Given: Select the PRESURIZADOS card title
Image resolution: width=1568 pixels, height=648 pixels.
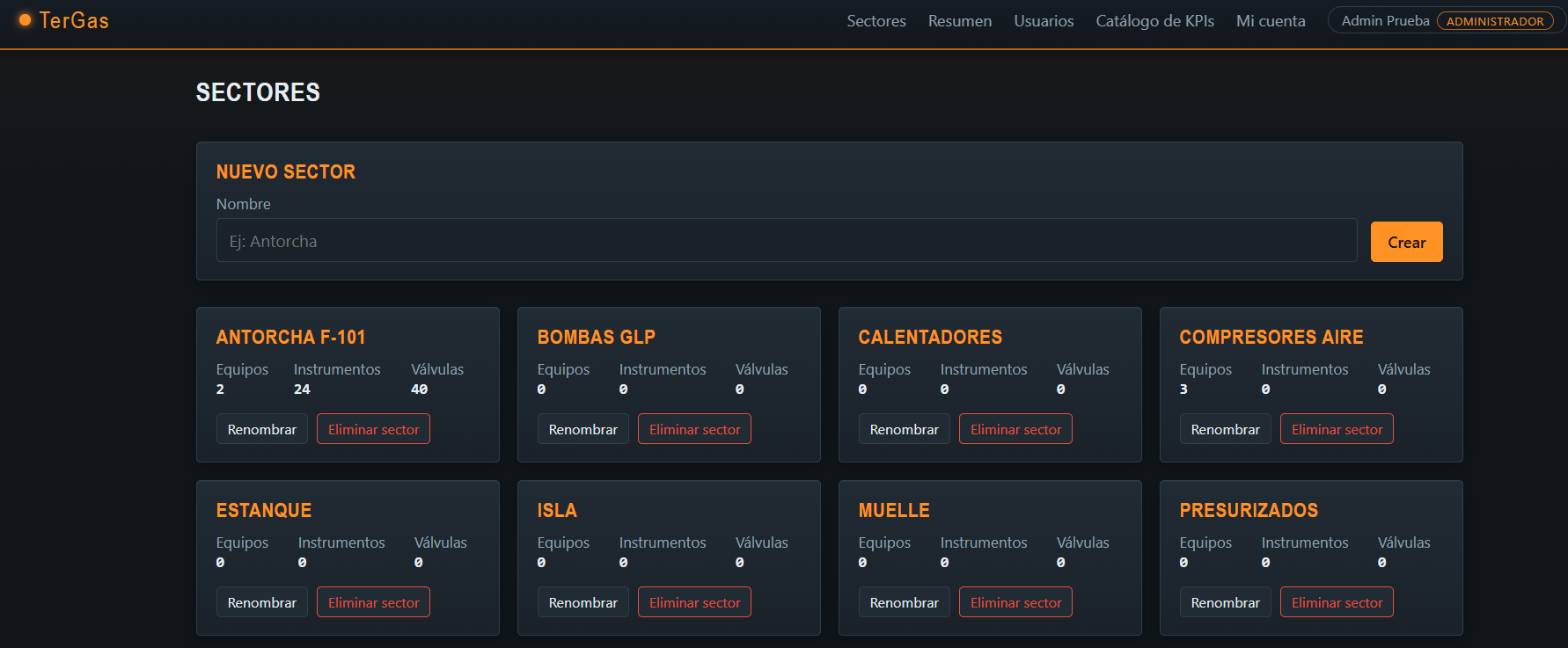Looking at the screenshot, I should coord(1249,510).
